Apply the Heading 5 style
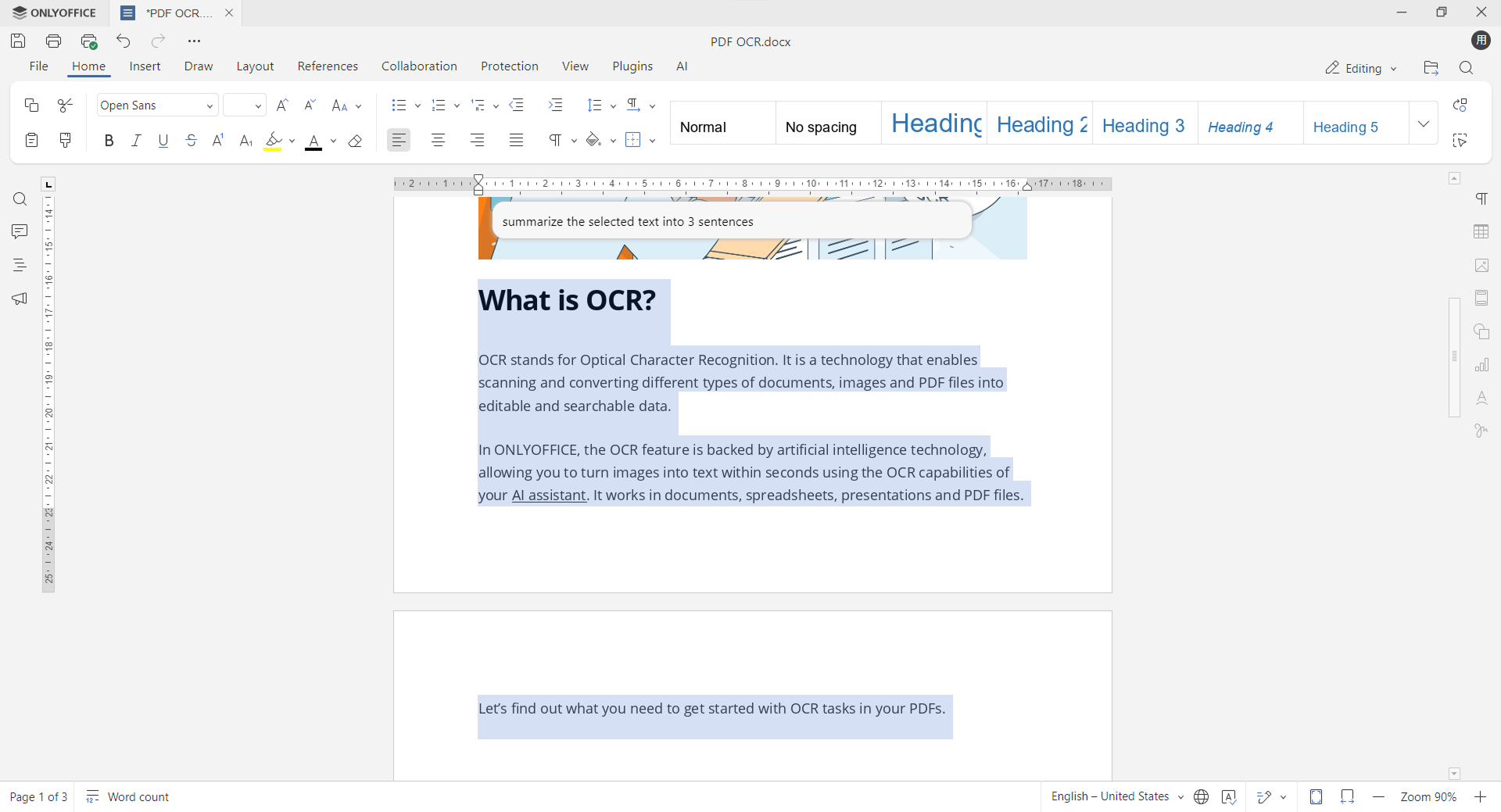The image size is (1501, 812). point(1356,123)
